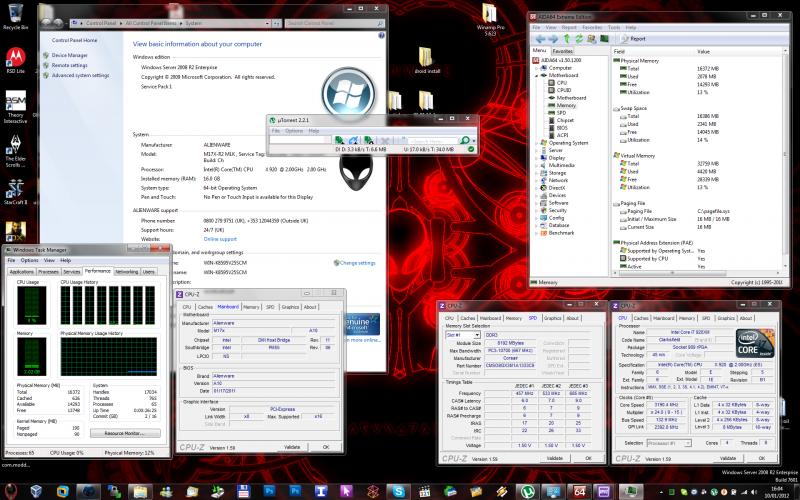Select the Chipset item in AIDA64 tree
Screen dimensions: 800x500
coord(565,120)
